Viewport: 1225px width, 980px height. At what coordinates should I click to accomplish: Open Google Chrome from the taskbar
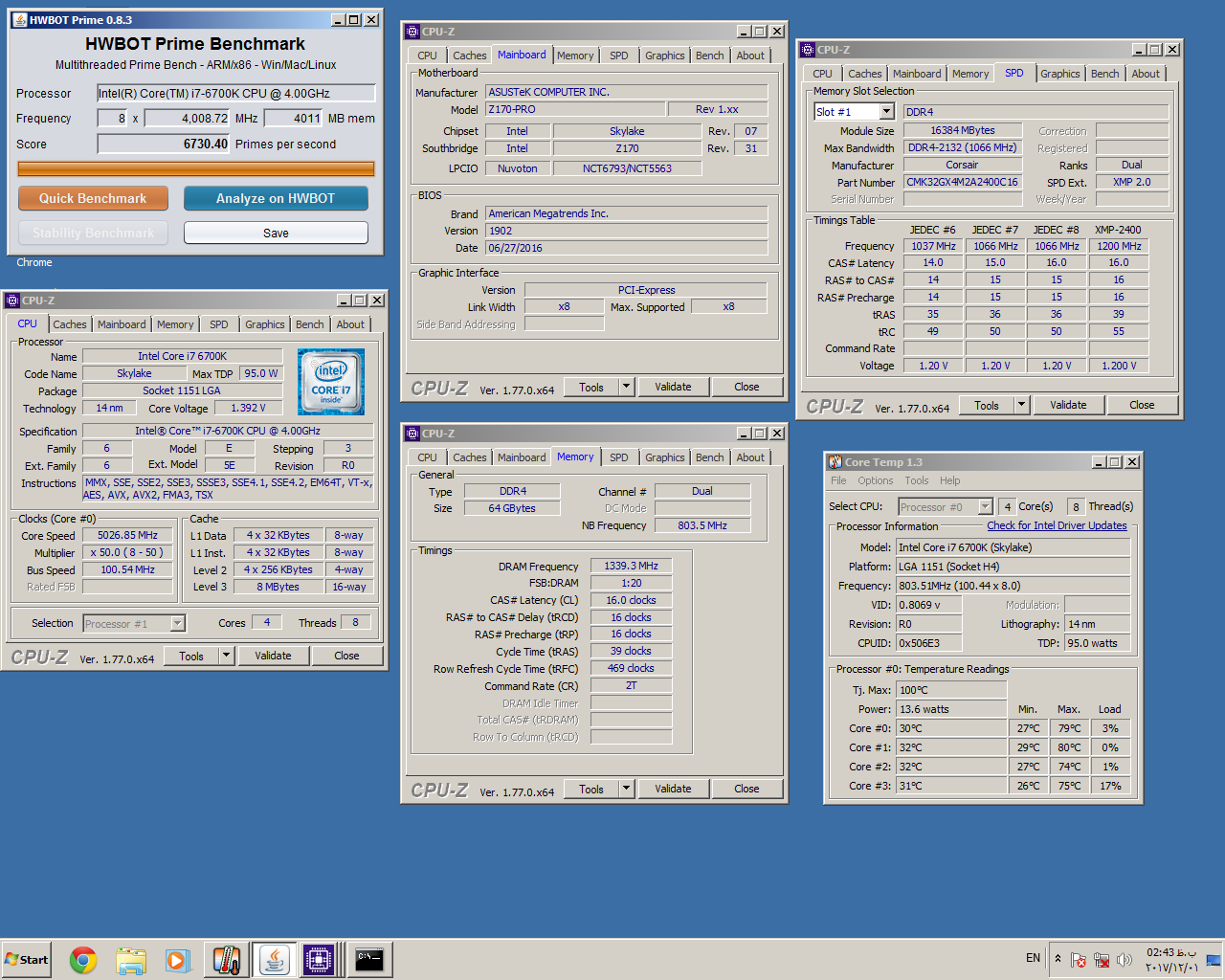click(83, 959)
